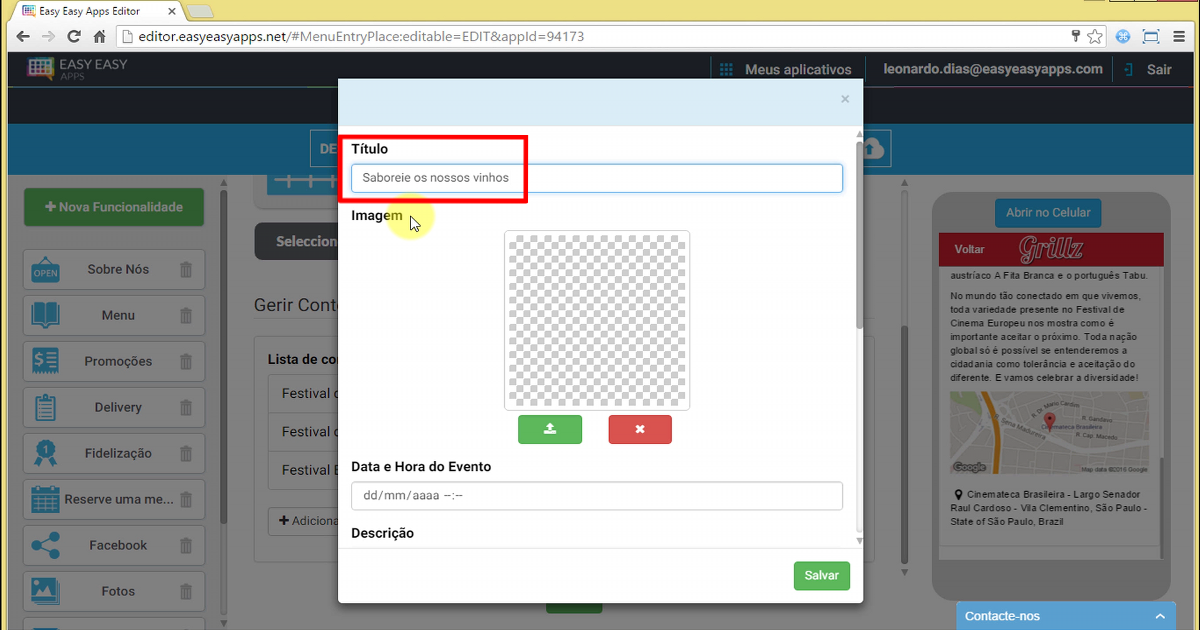Click the Fidelização badge icon

45,453
